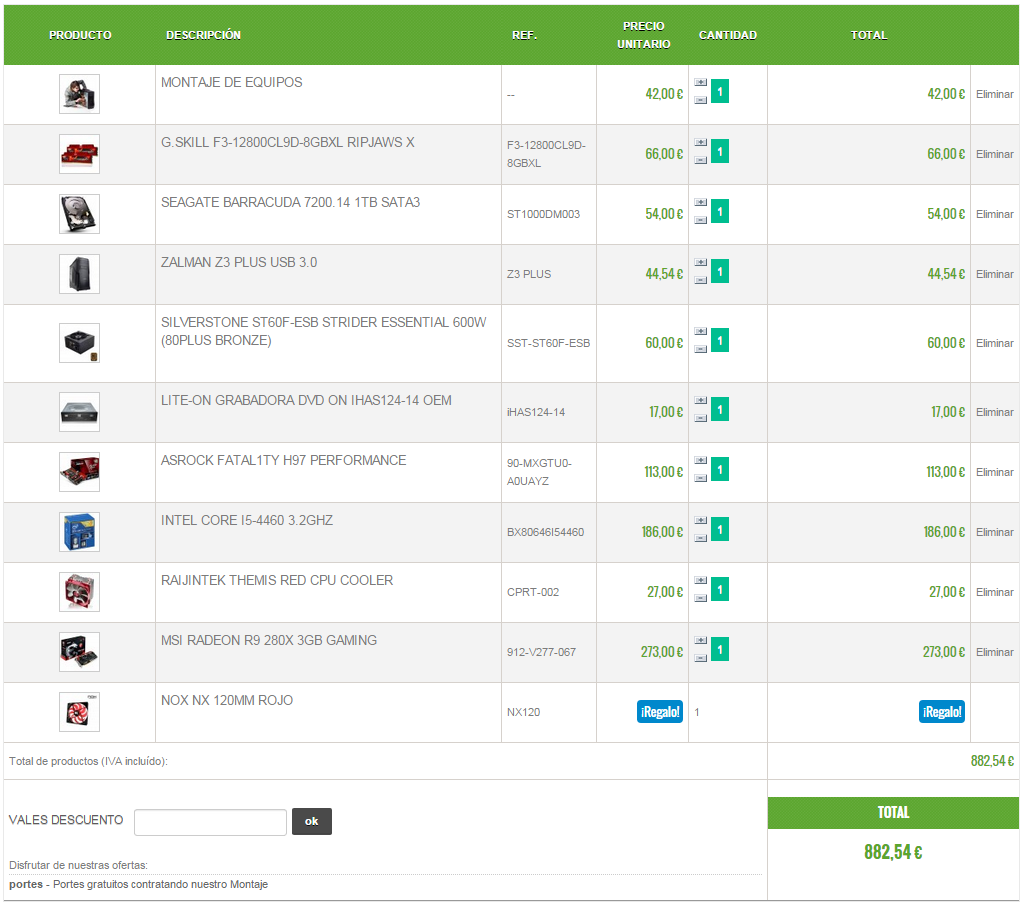Click reference text 'ST1000DM003'
The width and height of the screenshot is (1025, 905).
point(543,215)
